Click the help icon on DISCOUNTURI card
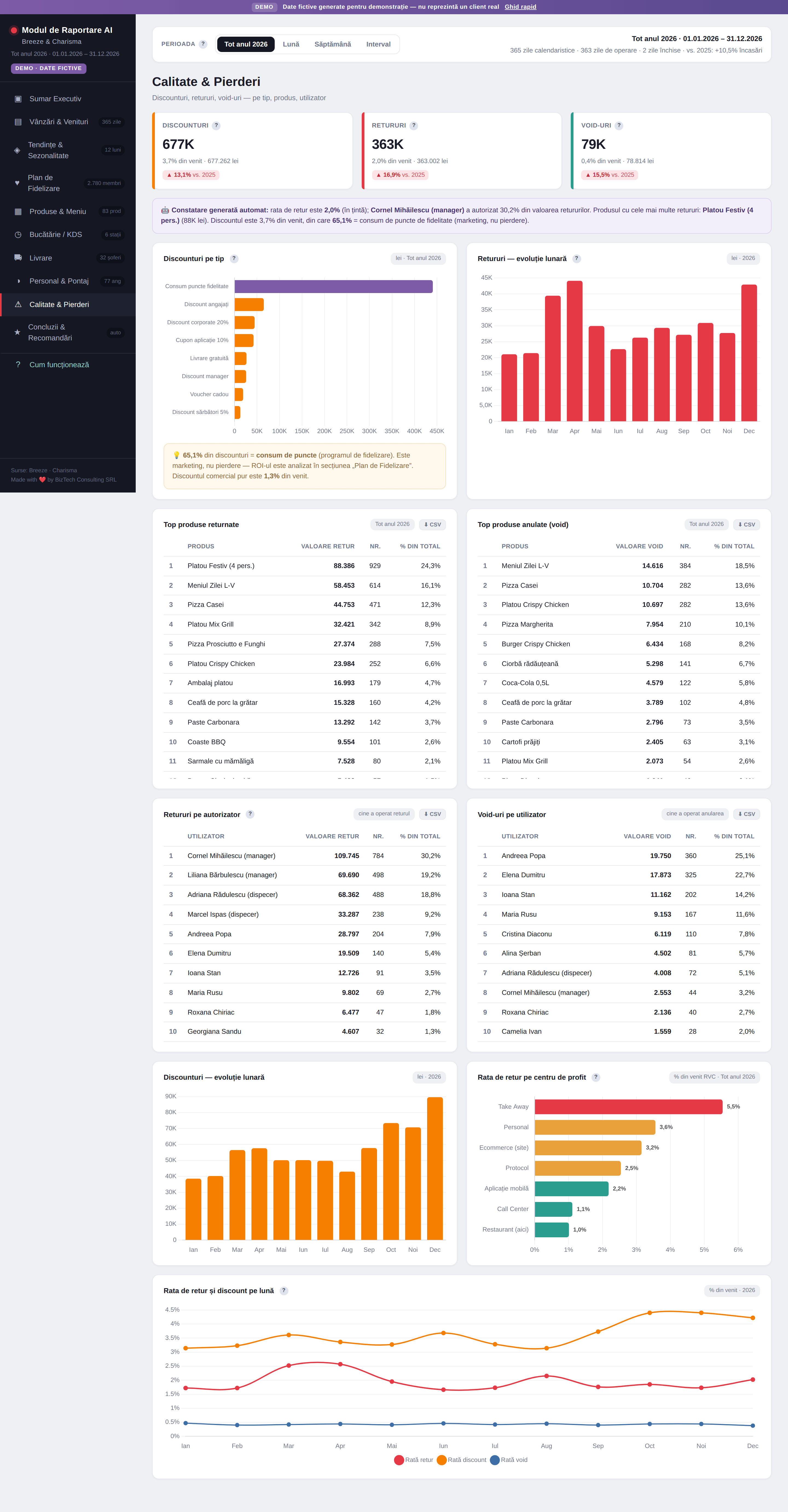Screen dimensions: 788x1512 (216, 126)
